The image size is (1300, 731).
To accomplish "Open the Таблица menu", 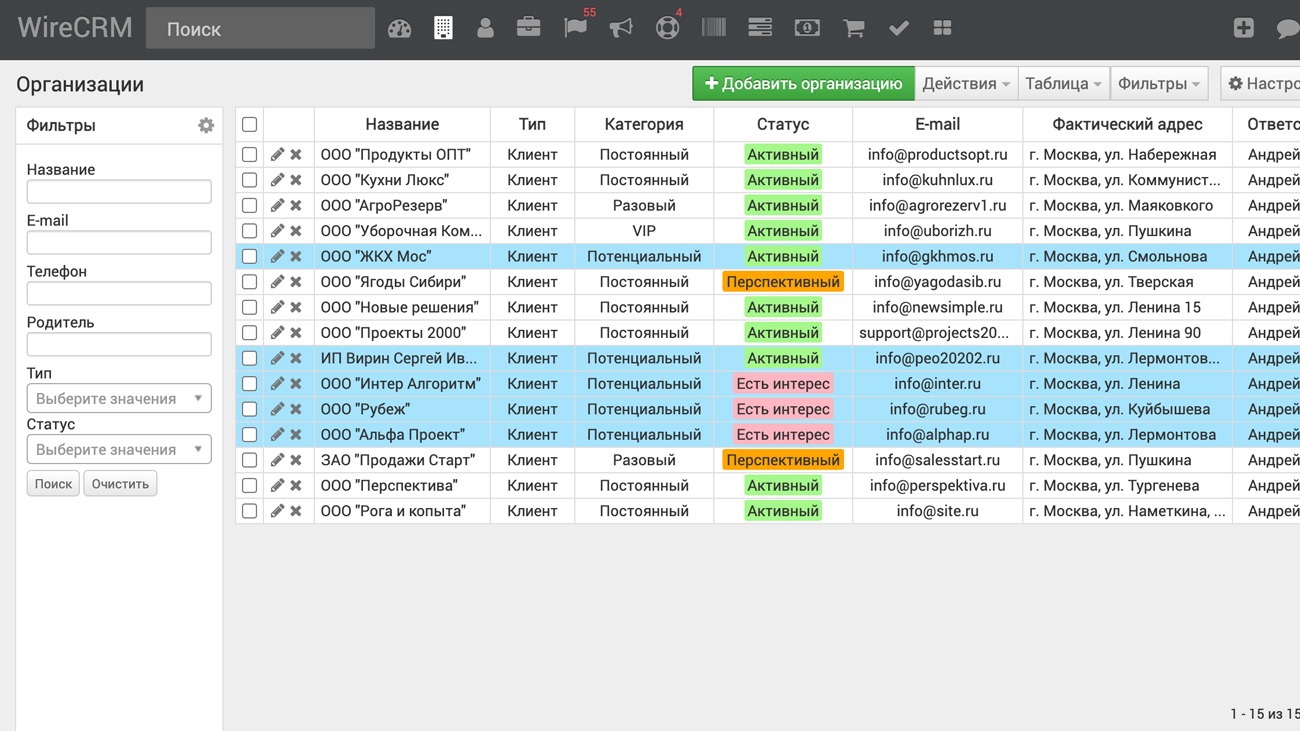I will coord(1063,84).
